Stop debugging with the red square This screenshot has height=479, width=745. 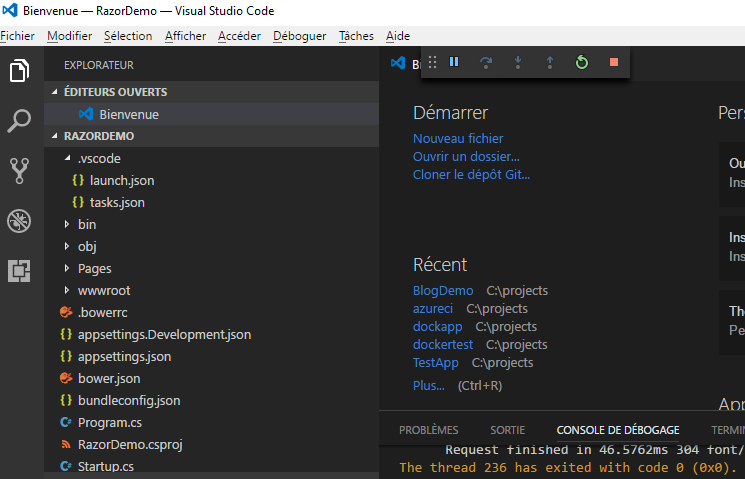click(x=614, y=62)
